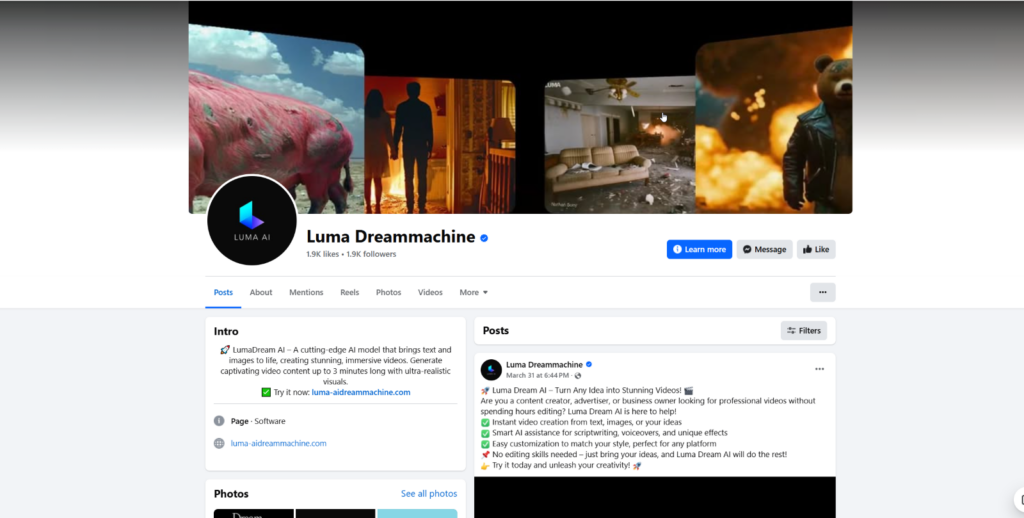Send a message via the Message button
The height and width of the screenshot is (518, 1024).
[x=765, y=250]
